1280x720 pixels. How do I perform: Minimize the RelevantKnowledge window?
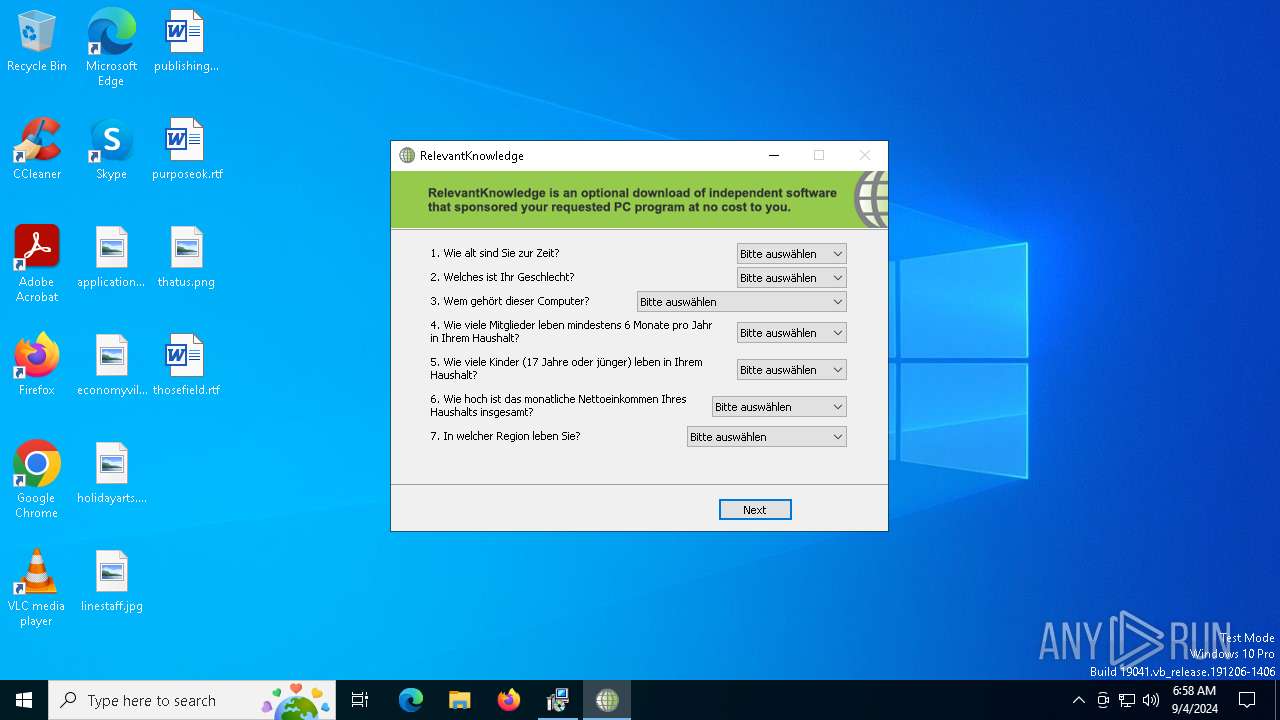tap(773, 156)
